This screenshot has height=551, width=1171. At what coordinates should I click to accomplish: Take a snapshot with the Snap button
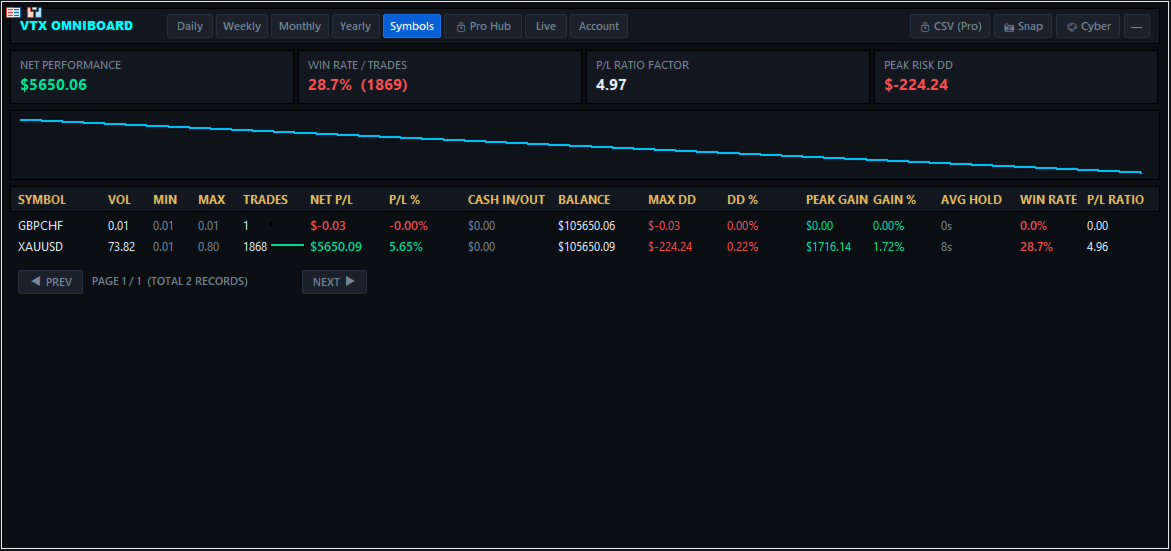point(1023,26)
